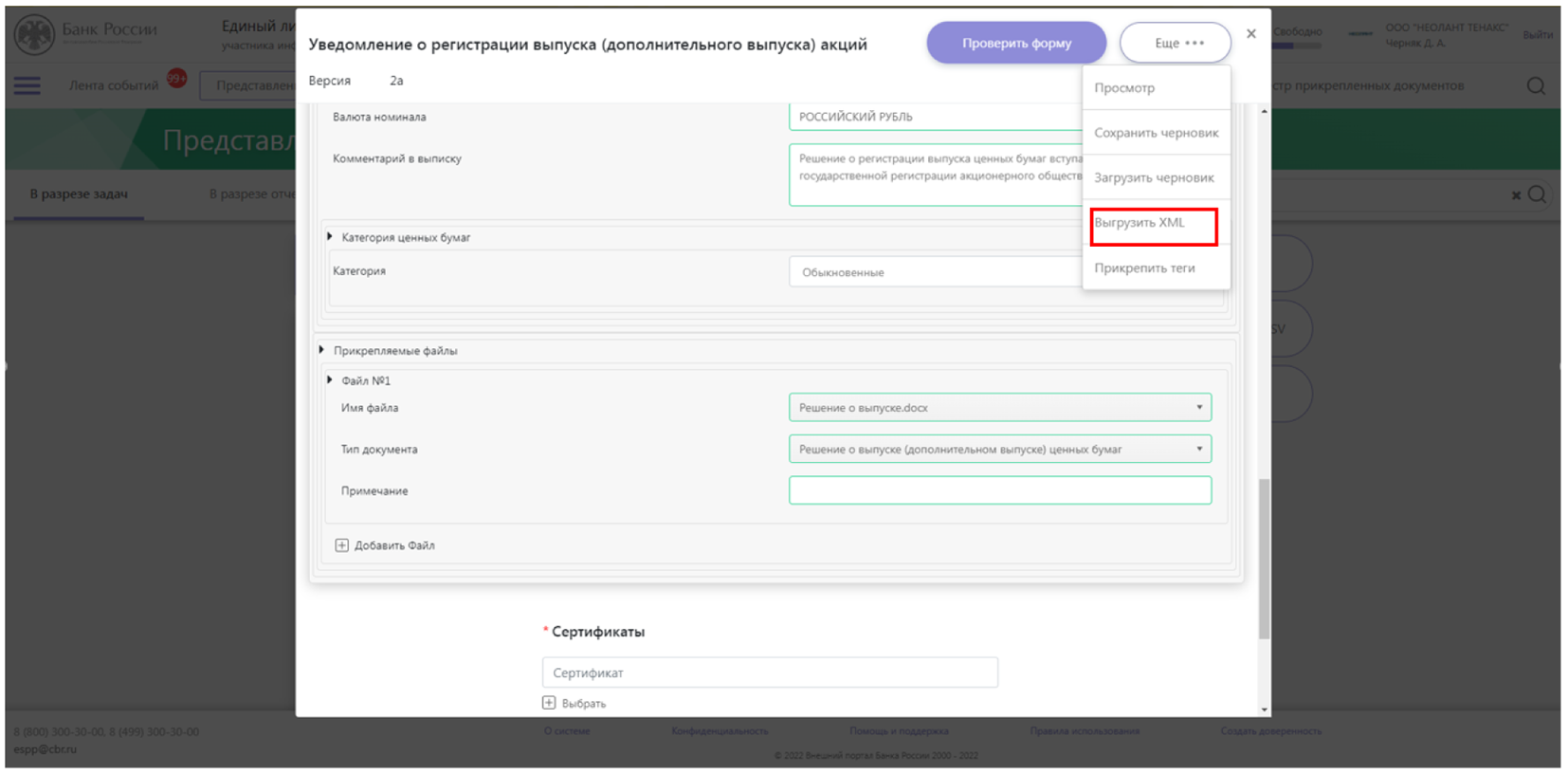Open the Тип документа dropdown
1568x775 pixels.
pyautogui.click(x=1198, y=450)
